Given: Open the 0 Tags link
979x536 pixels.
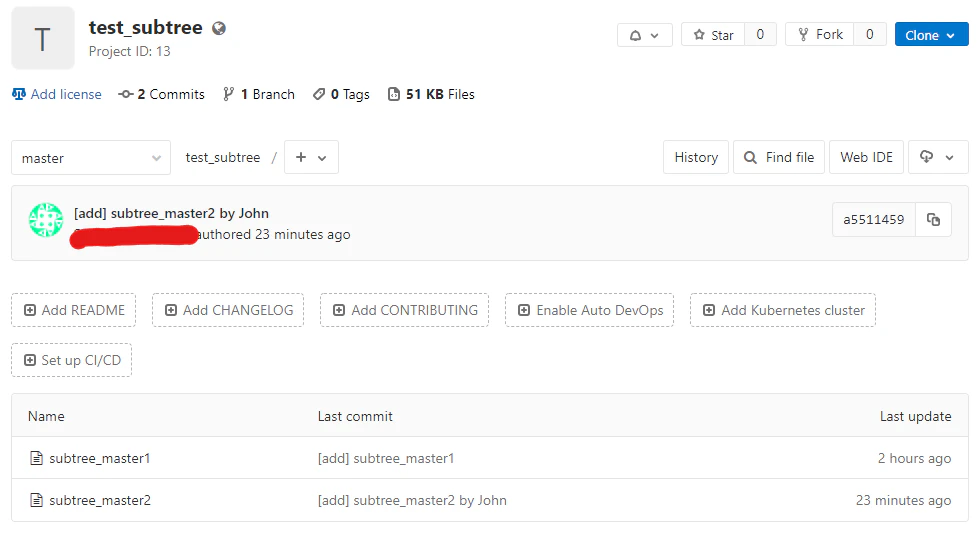Looking at the screenshot, I should 342,94.
